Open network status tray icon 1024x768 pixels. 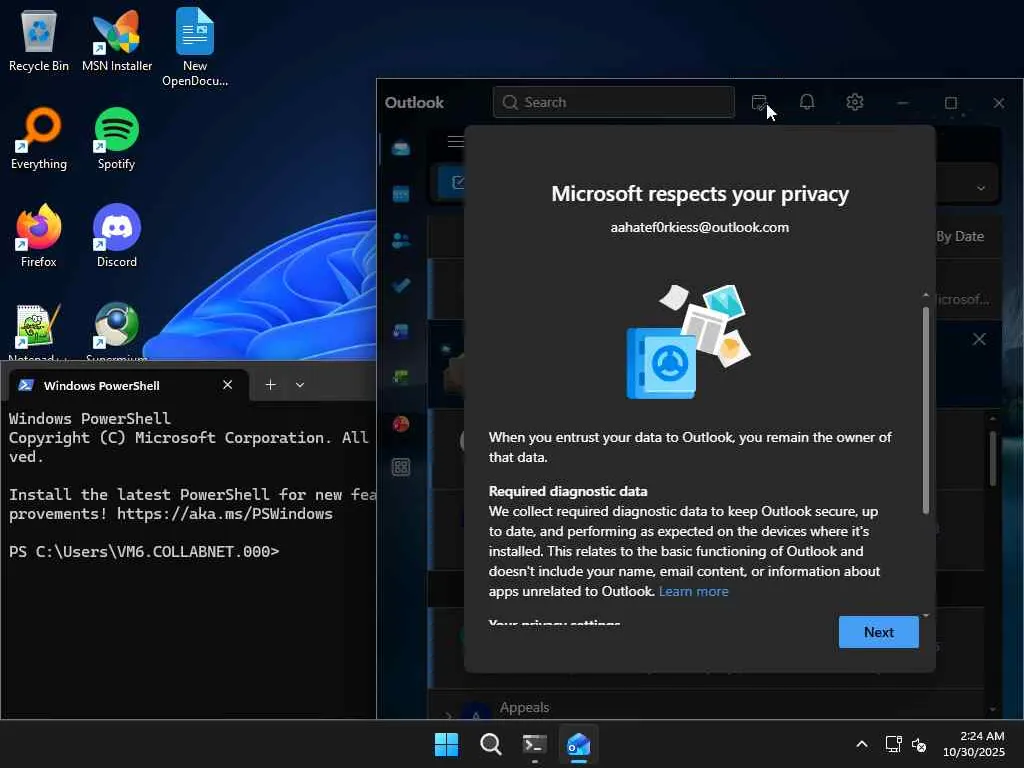[x=893, y=744]
